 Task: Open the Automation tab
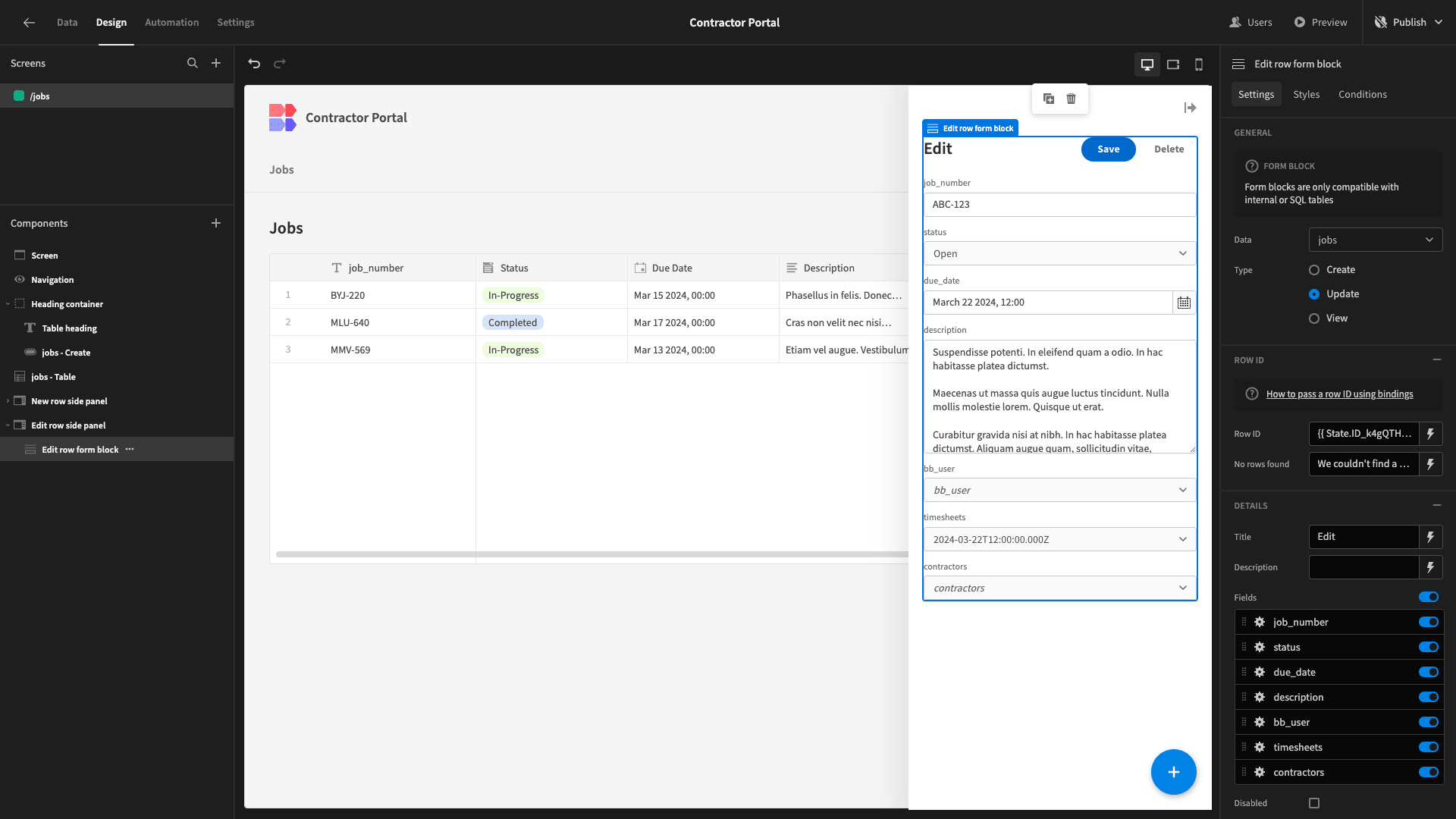point(172,23)
